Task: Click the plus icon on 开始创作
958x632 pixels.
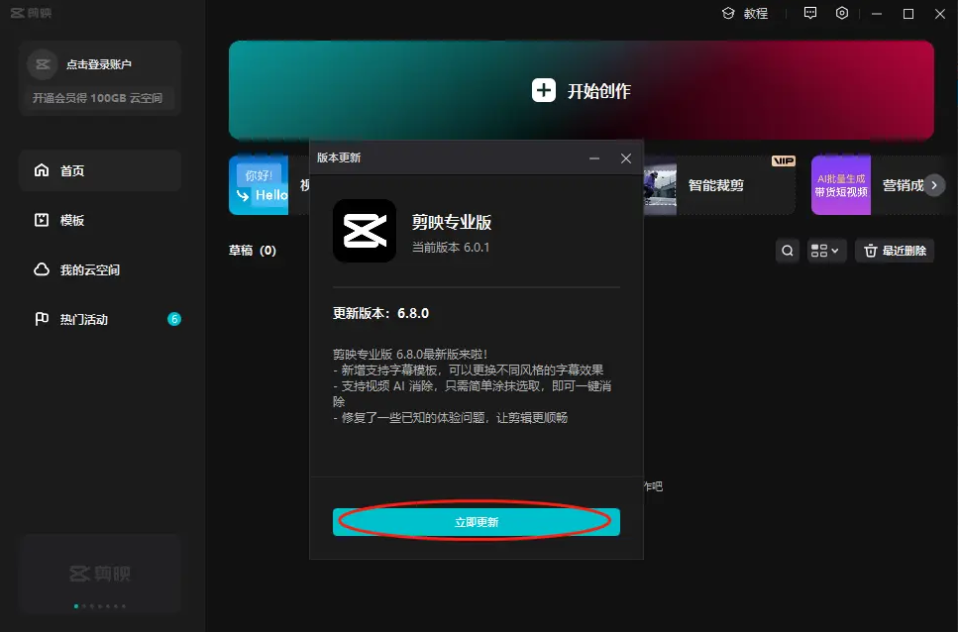Action: pyautogui.click(x=543, y=90)
